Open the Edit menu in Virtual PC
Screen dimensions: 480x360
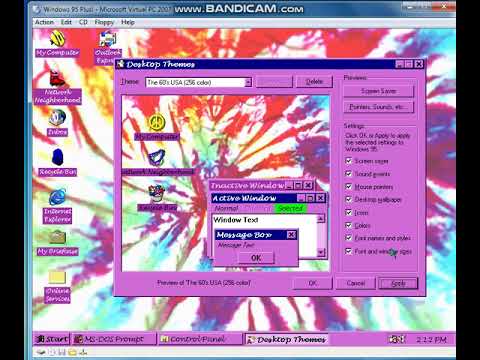pos(66,22)
